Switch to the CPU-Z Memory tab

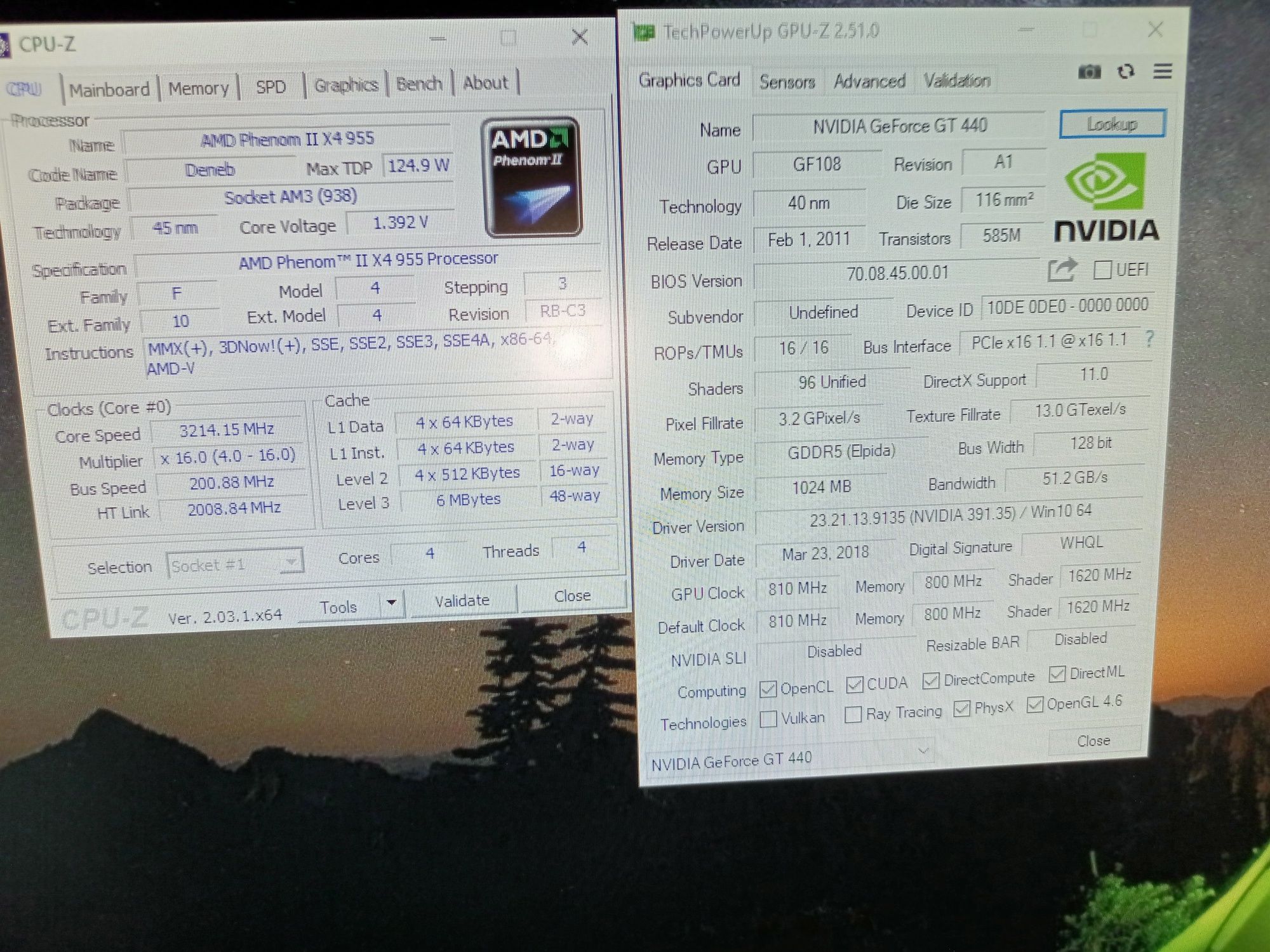pyautogui.click(x=198, y=88)
